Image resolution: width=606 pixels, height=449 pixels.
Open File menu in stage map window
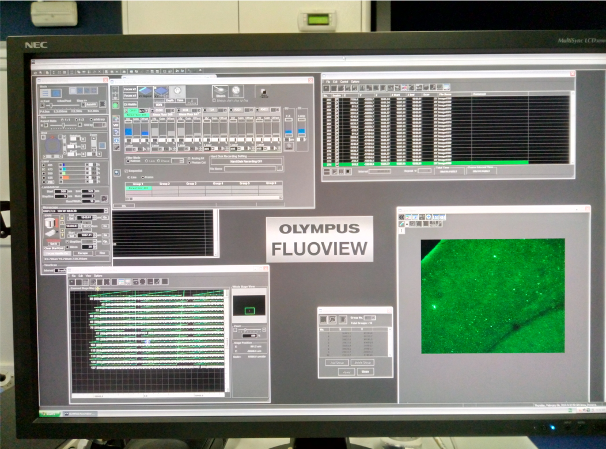73,276
